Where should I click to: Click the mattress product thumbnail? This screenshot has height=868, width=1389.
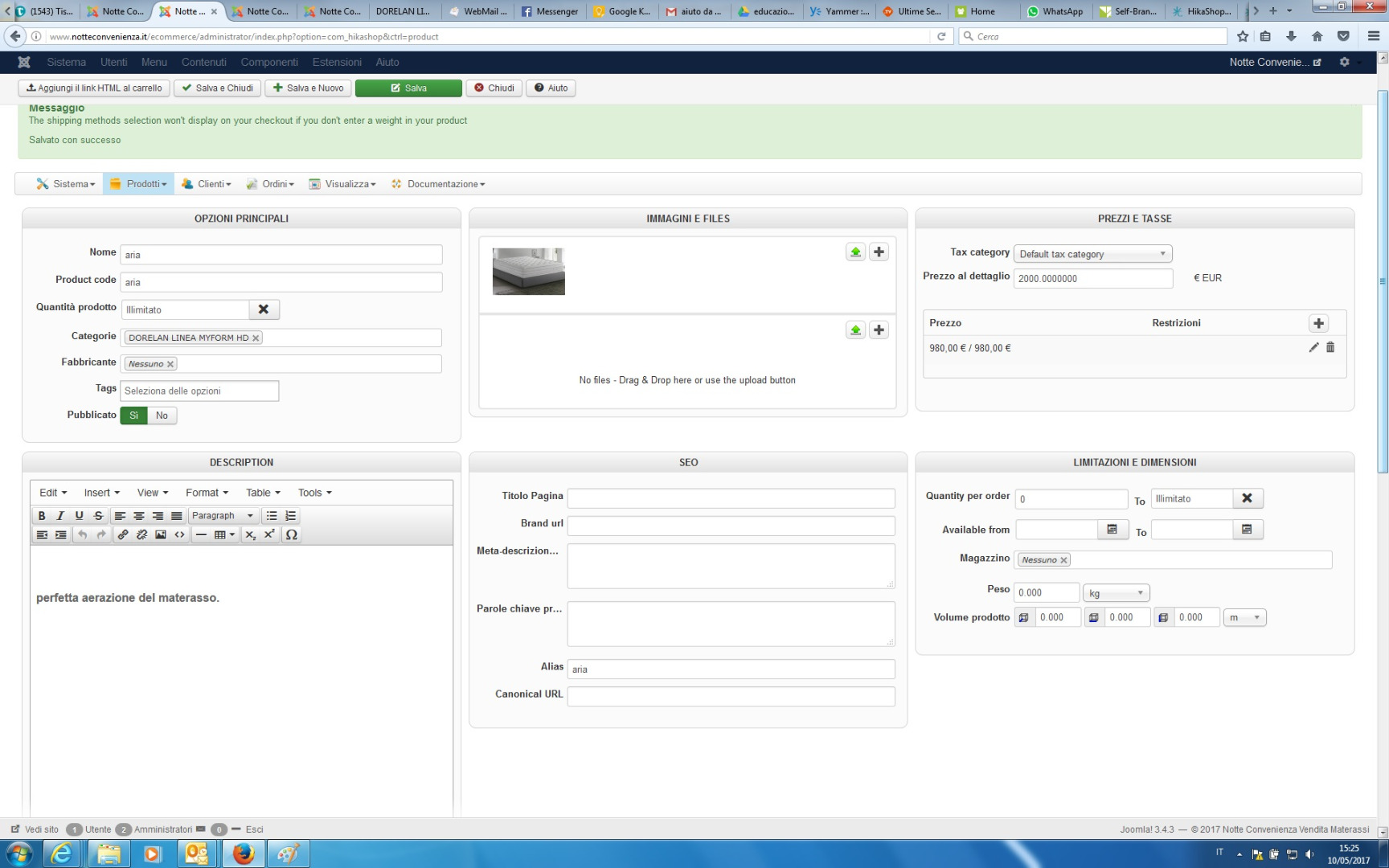(529, 272)
